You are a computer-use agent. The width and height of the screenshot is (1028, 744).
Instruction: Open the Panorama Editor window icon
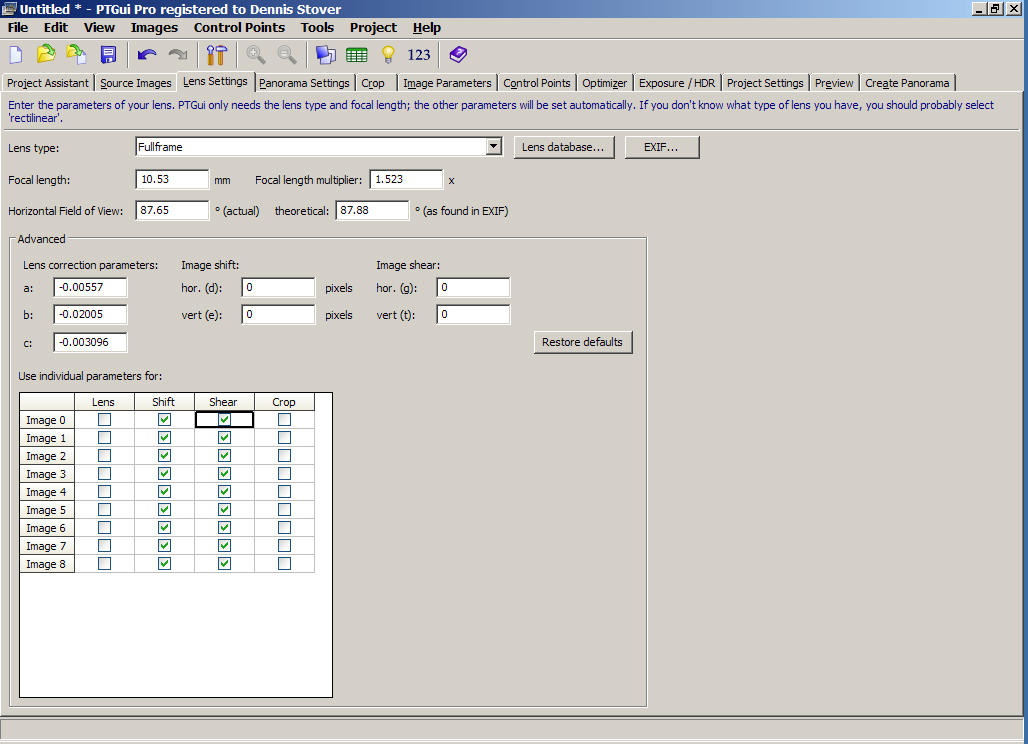326,54
